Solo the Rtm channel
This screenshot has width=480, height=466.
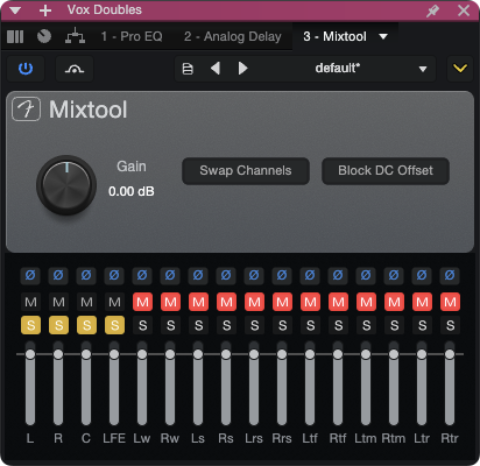[x=394, y=325]
